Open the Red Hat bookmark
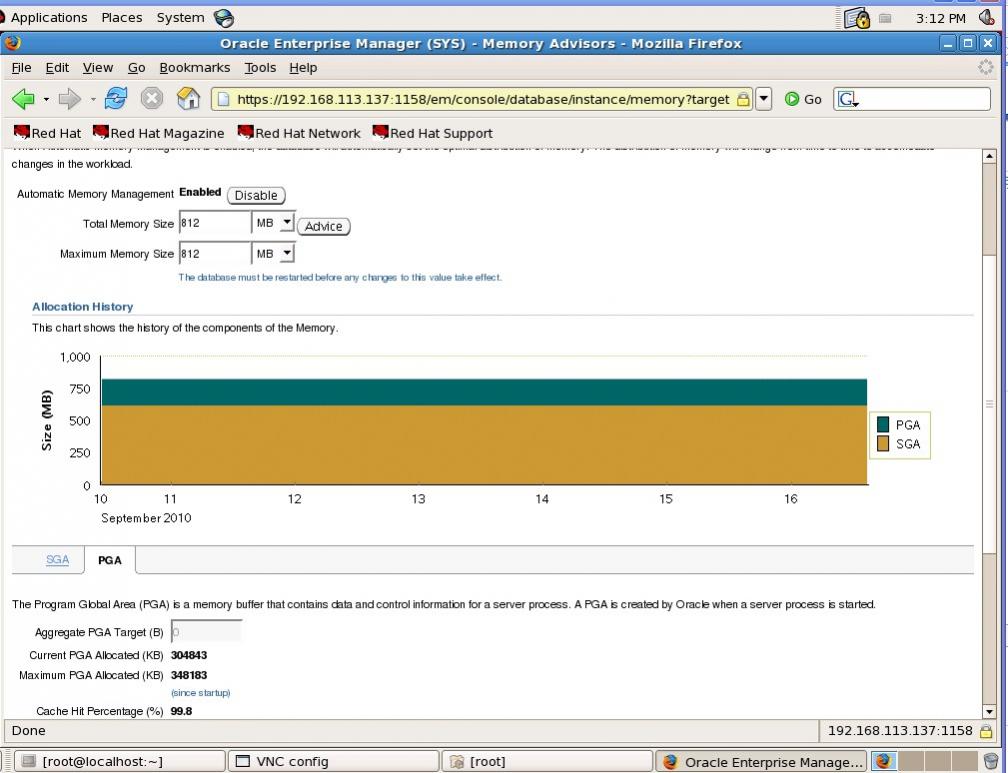The image size is (1008, 773). (48, 133)
